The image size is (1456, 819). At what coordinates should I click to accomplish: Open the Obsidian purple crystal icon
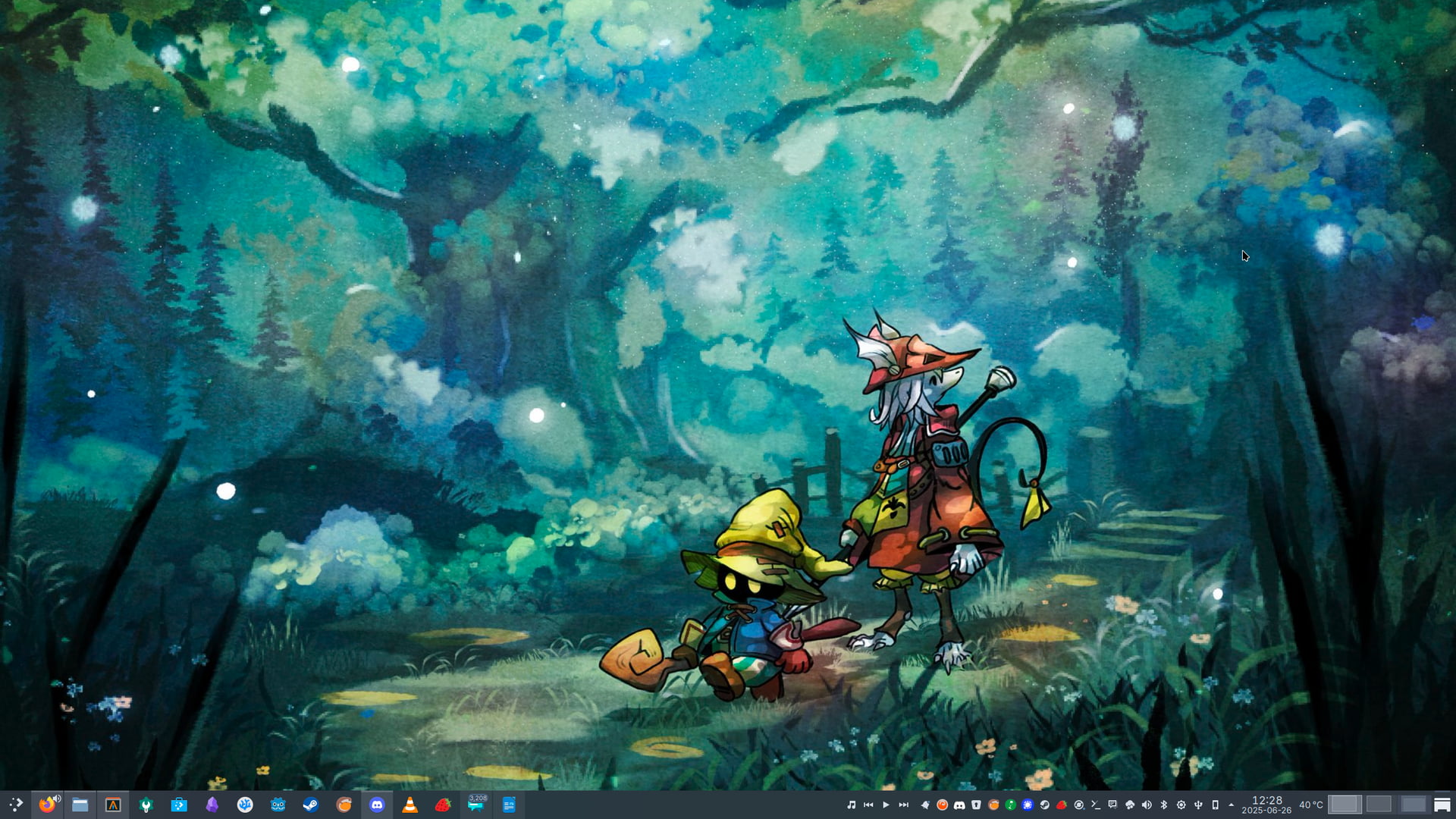(212, 805)
